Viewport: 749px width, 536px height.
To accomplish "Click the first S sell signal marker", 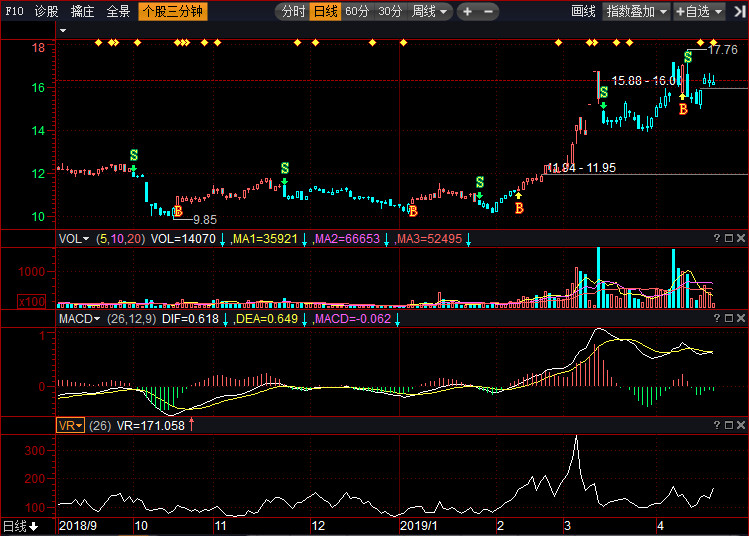I will [x=134, y=155].
